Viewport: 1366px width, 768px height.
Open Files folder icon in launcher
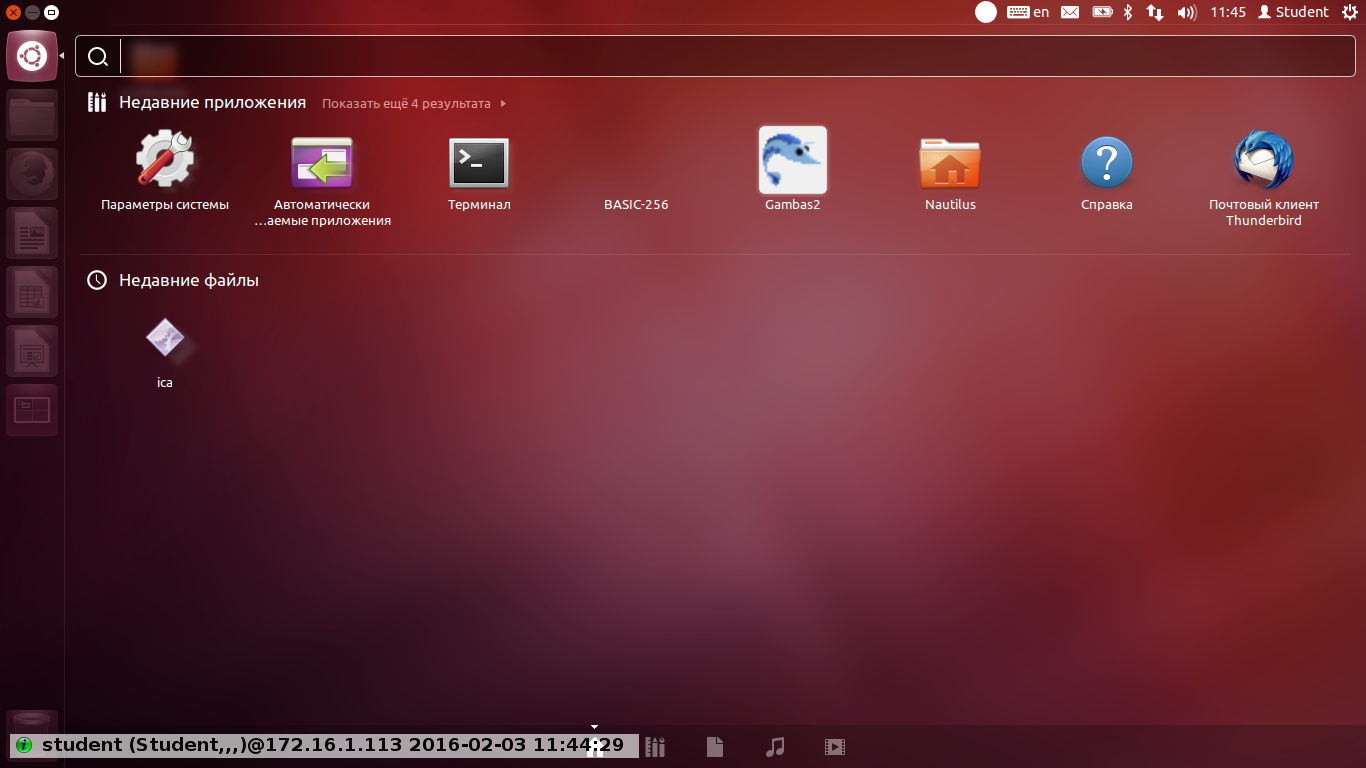click(32, 115)
